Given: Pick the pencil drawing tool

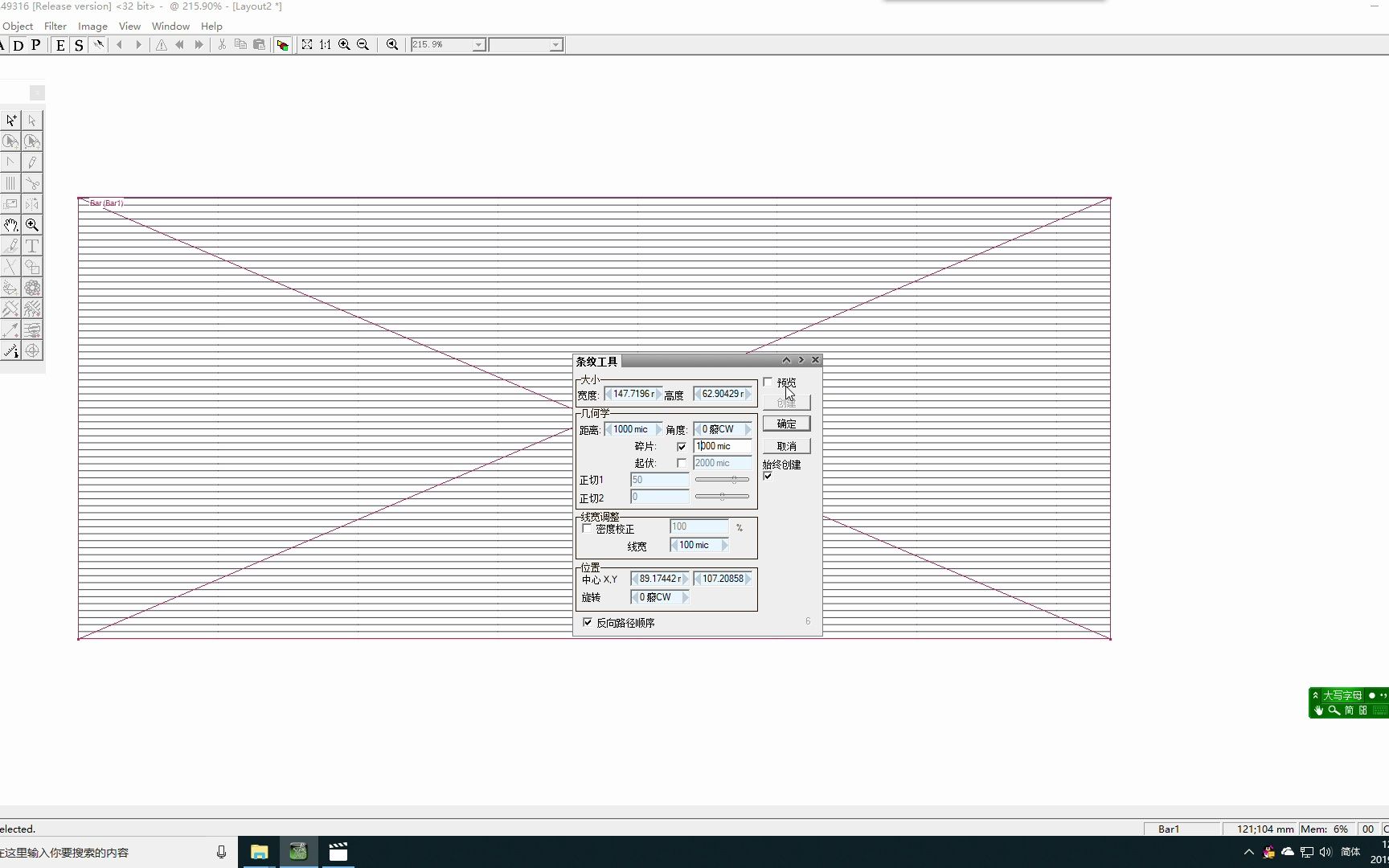Looking at the screenshot, I should click(32, 162).
